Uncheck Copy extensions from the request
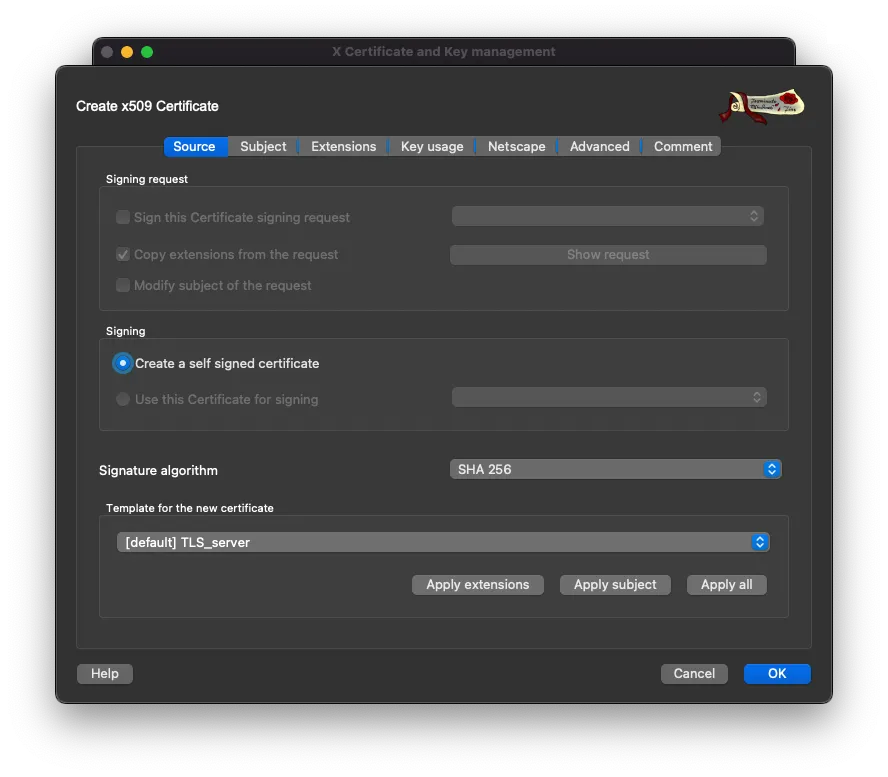Image resolution: width=888 pixels, height=777 pixels. pos(122,254)
